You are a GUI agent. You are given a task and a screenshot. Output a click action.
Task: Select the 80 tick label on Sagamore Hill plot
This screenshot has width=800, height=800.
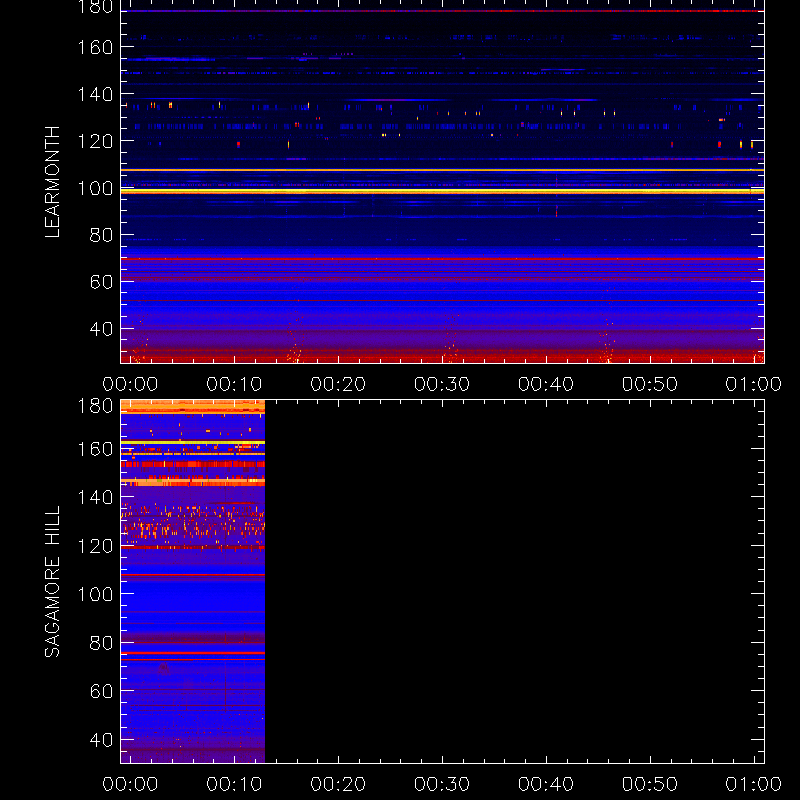[101, 642]
